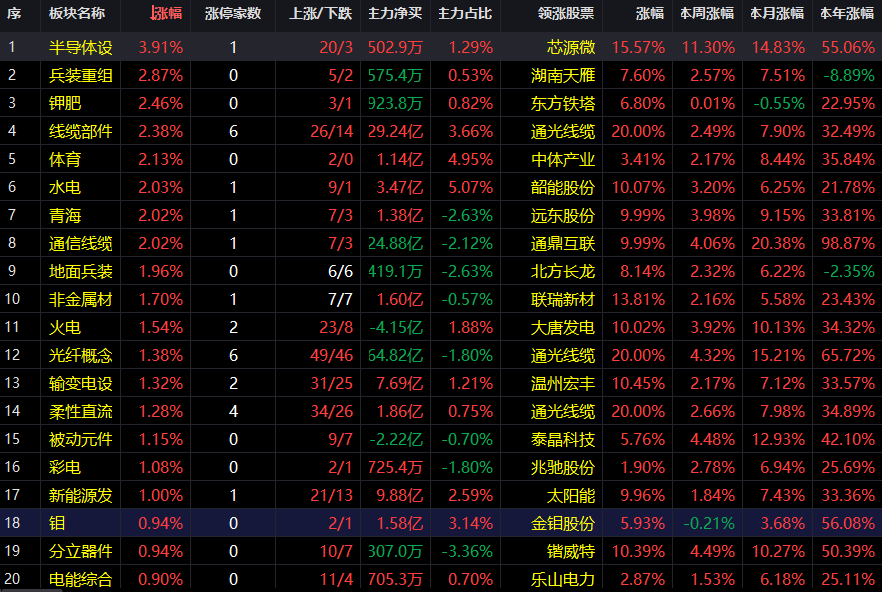The image size is (882, 592).
Task: Click leading stock 温州宏丰
Action: click(562, 384)
